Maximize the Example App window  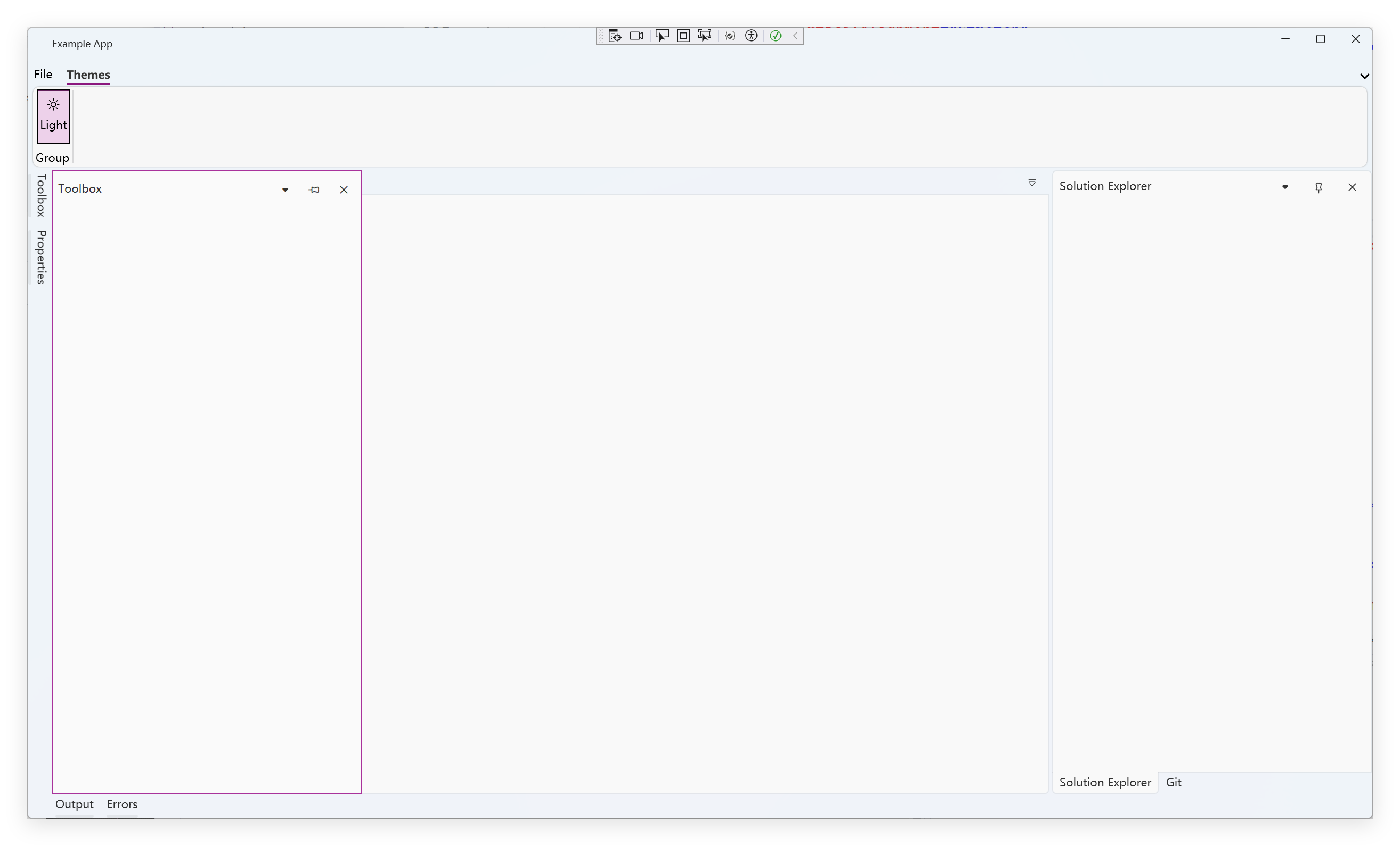coord(1321,39)
